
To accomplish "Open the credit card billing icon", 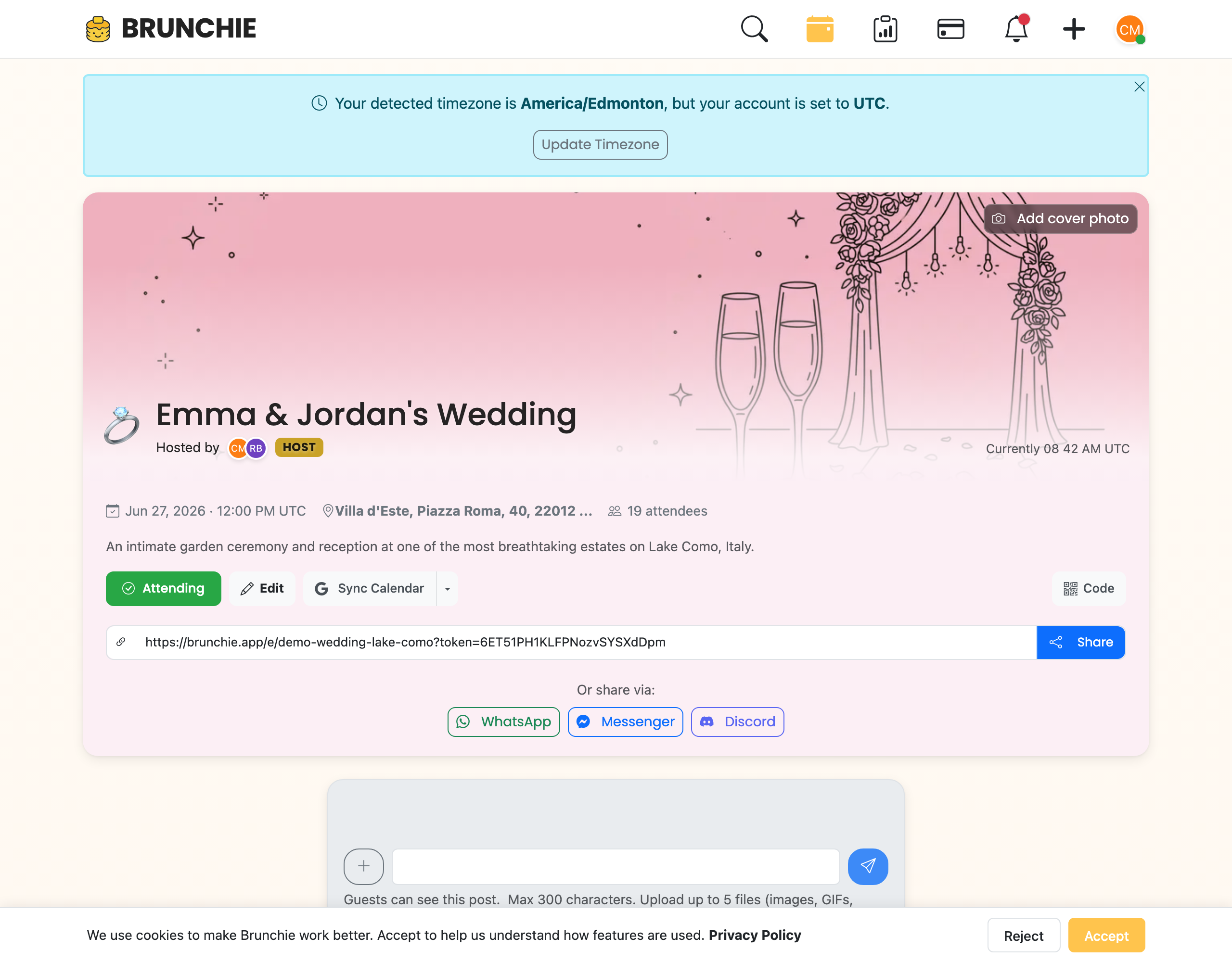I will point(950,29).
